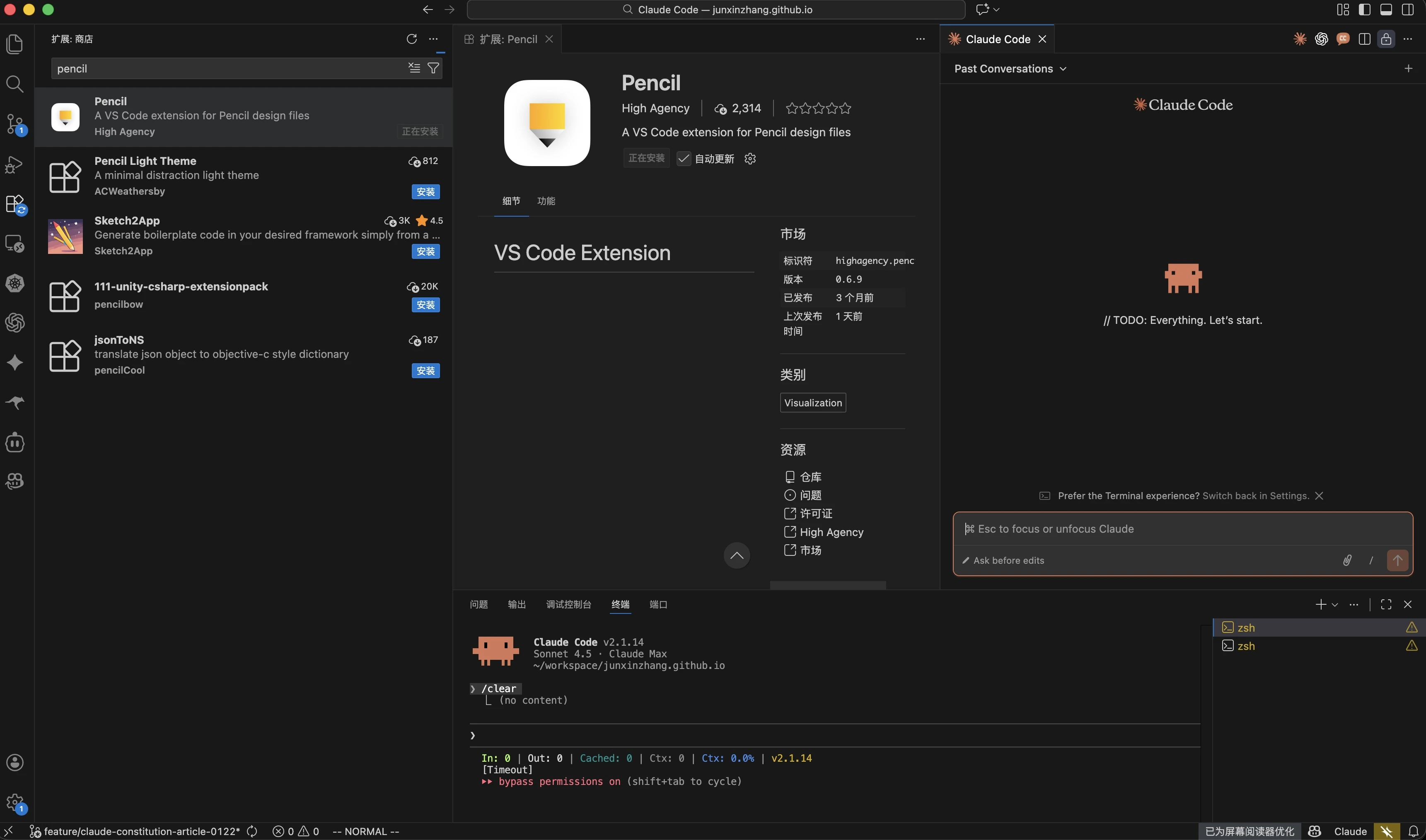Click the attach file paperclip icon
Image resolution: width=1426 pixels, height=840 pixels.
[x=1347, y=560]
